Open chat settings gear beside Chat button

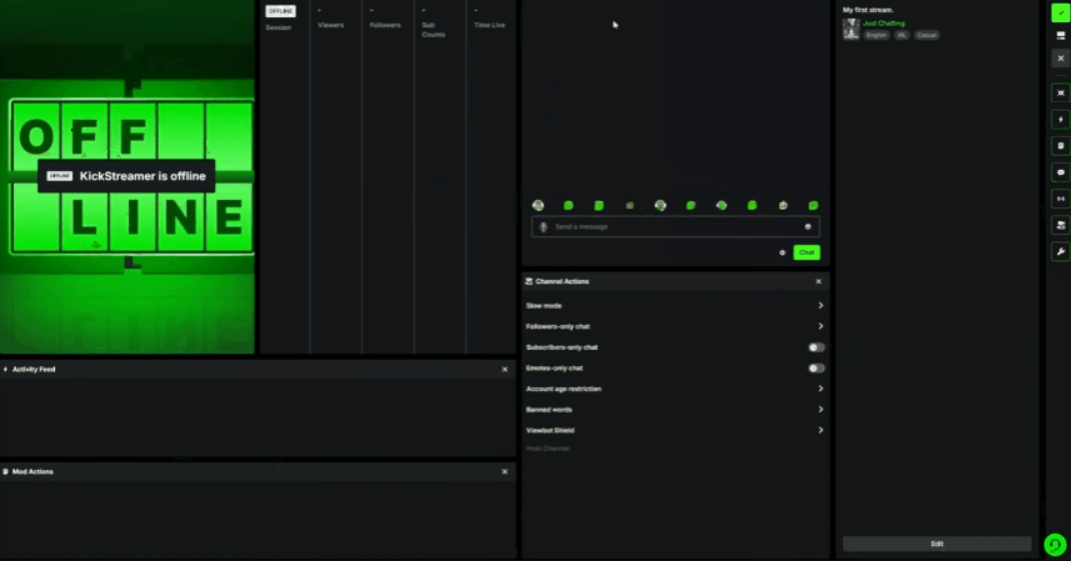point(782,253)
